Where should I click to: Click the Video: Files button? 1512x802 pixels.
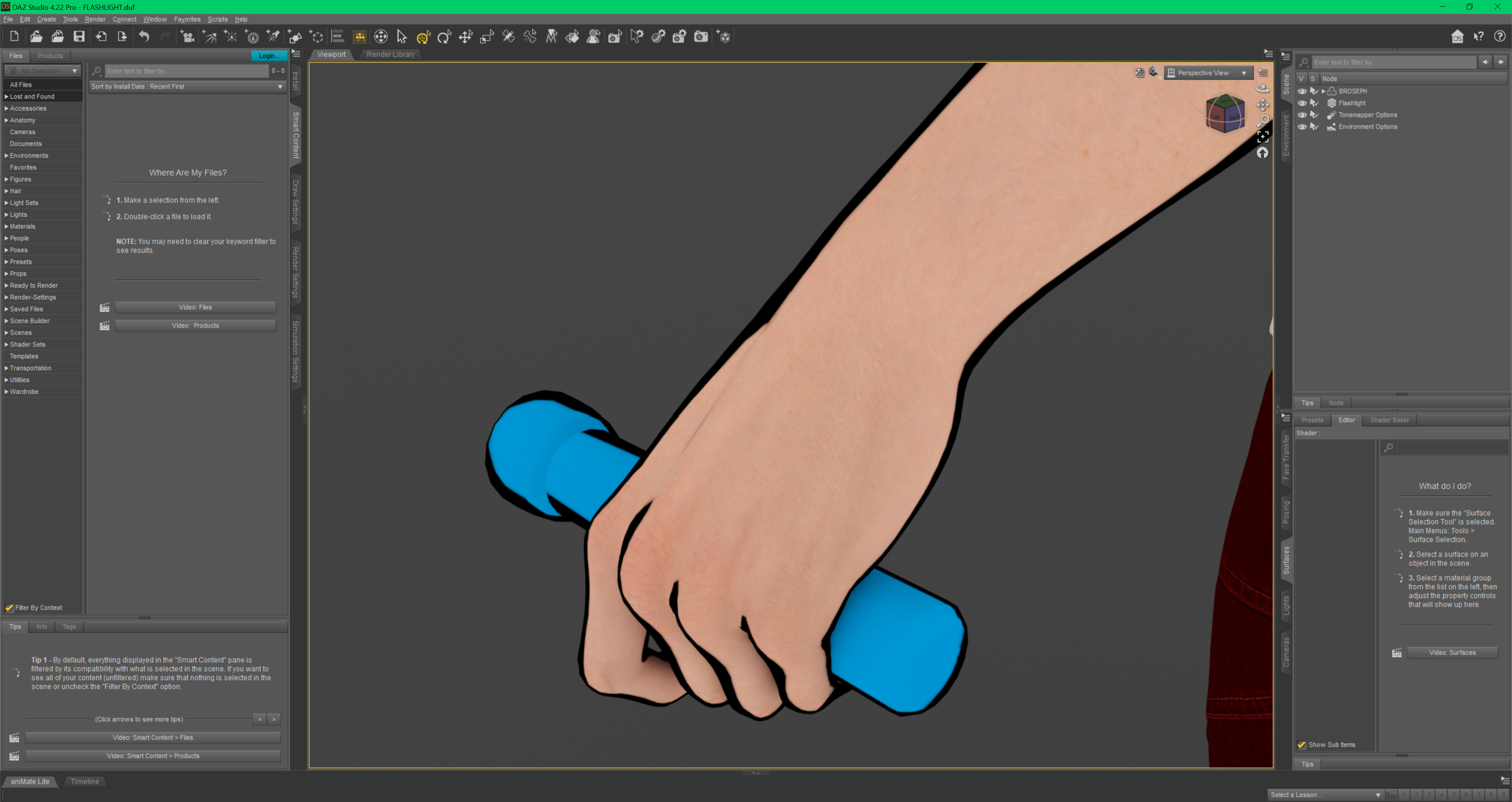[195, 307]
